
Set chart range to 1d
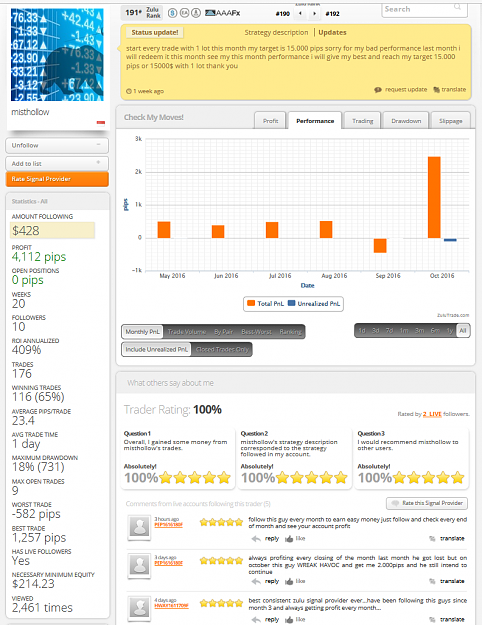click(362, 330)
